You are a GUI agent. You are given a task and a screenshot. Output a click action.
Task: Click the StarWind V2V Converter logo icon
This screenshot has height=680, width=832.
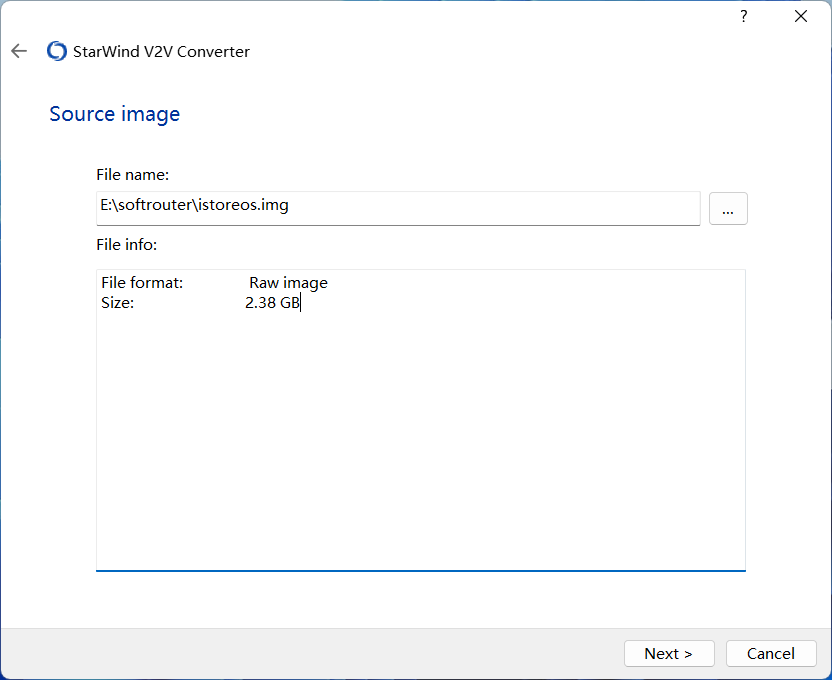(x=57, y=51)
